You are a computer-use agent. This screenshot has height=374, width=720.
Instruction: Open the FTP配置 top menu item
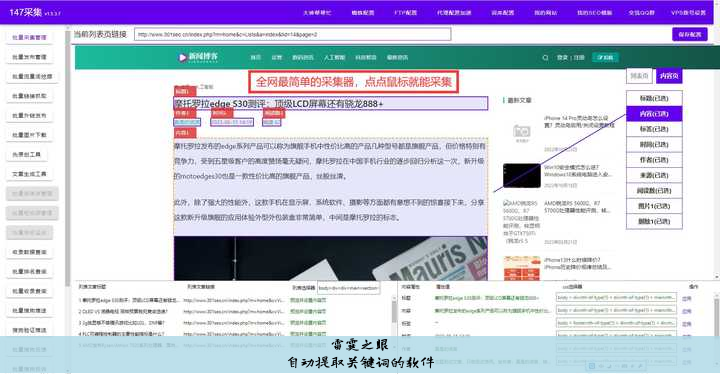coord(405,13)
